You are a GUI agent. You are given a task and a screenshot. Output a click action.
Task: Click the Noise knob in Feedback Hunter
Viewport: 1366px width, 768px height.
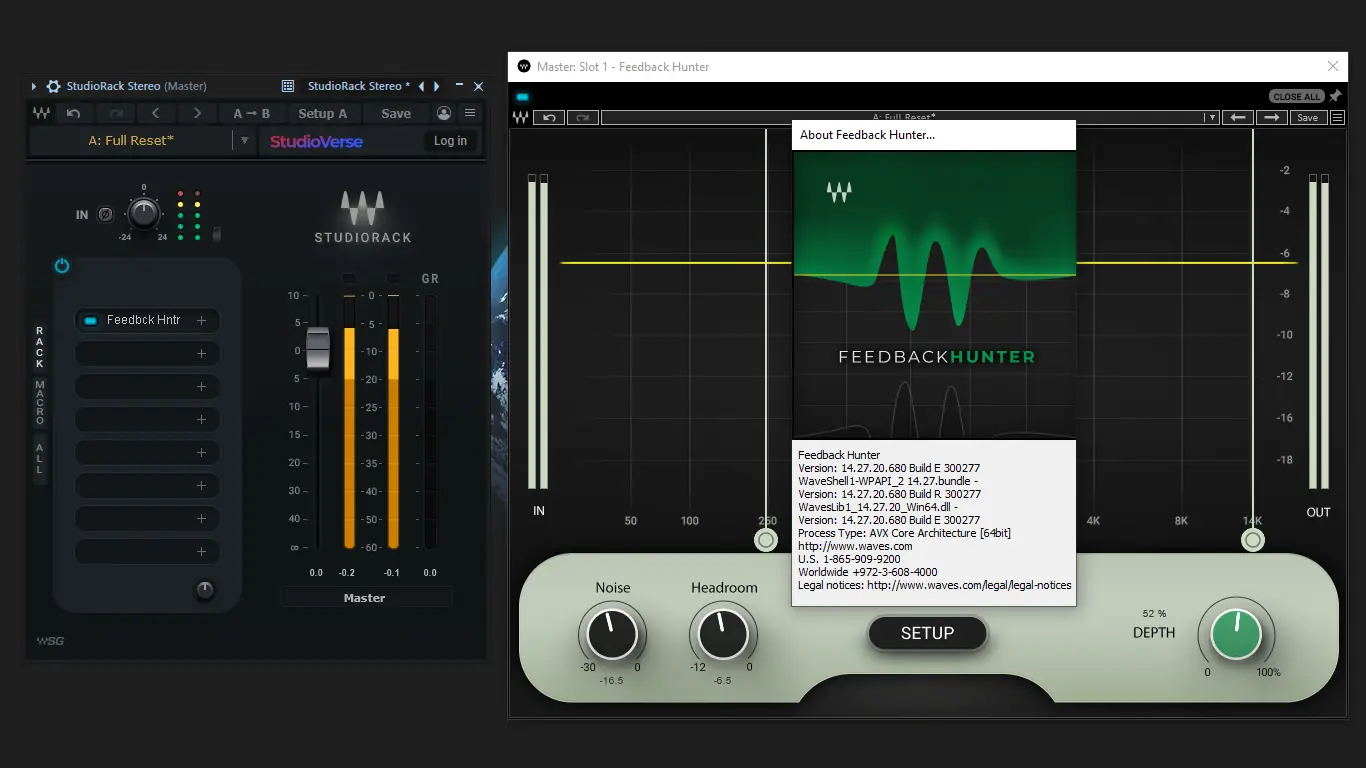coord(612,634)
